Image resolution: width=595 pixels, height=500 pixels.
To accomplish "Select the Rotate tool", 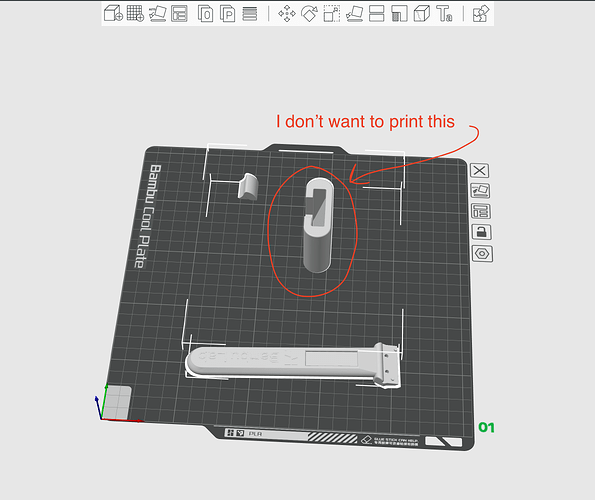I will [309, 14].
